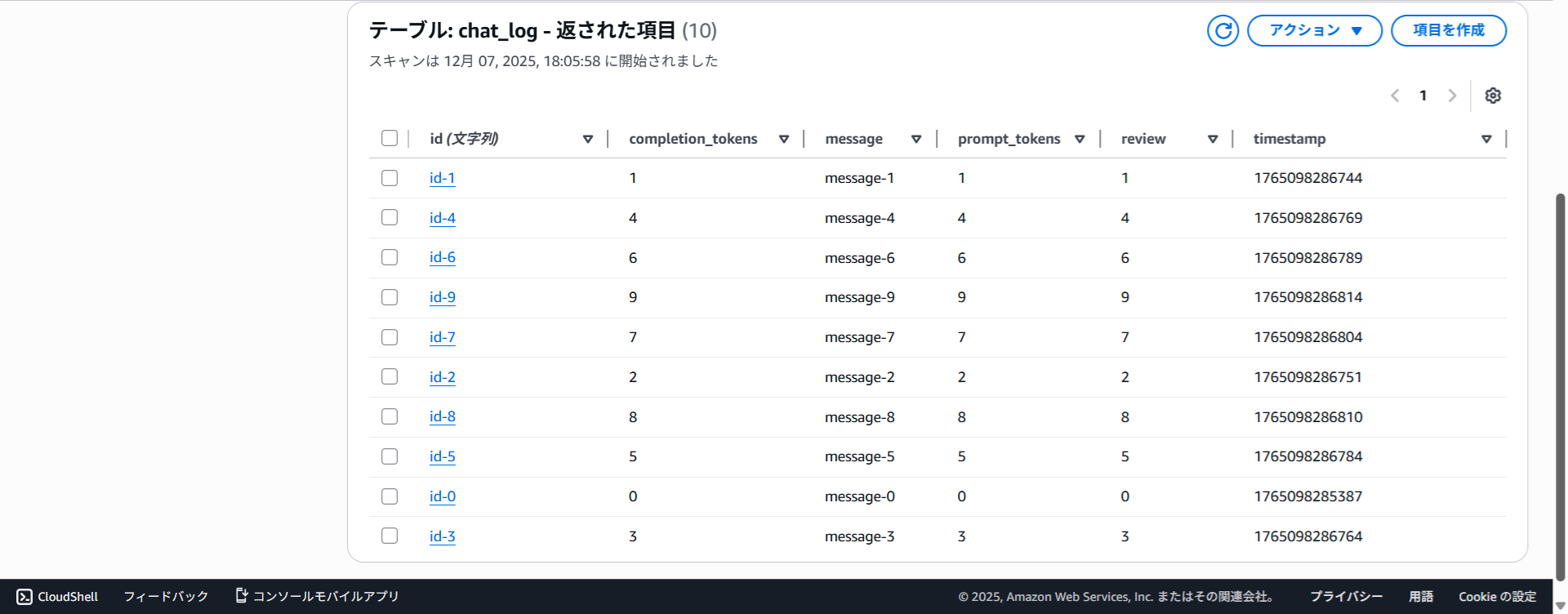This screenshot has width=1568, height=614.
Task: Open completion_tokens column sort dropdown
Action: [784, 139]
